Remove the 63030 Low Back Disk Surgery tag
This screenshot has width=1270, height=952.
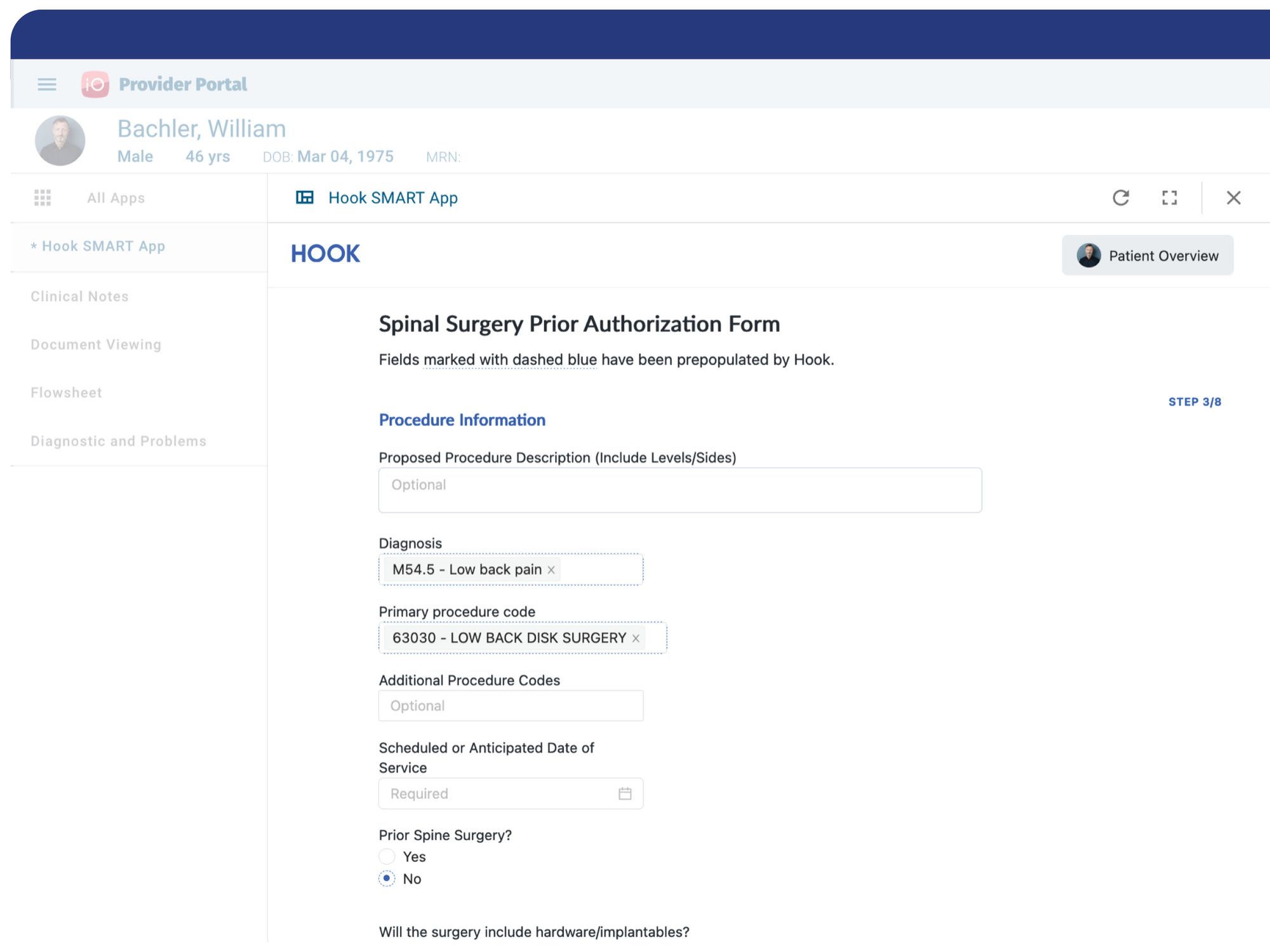click(636, 638)
